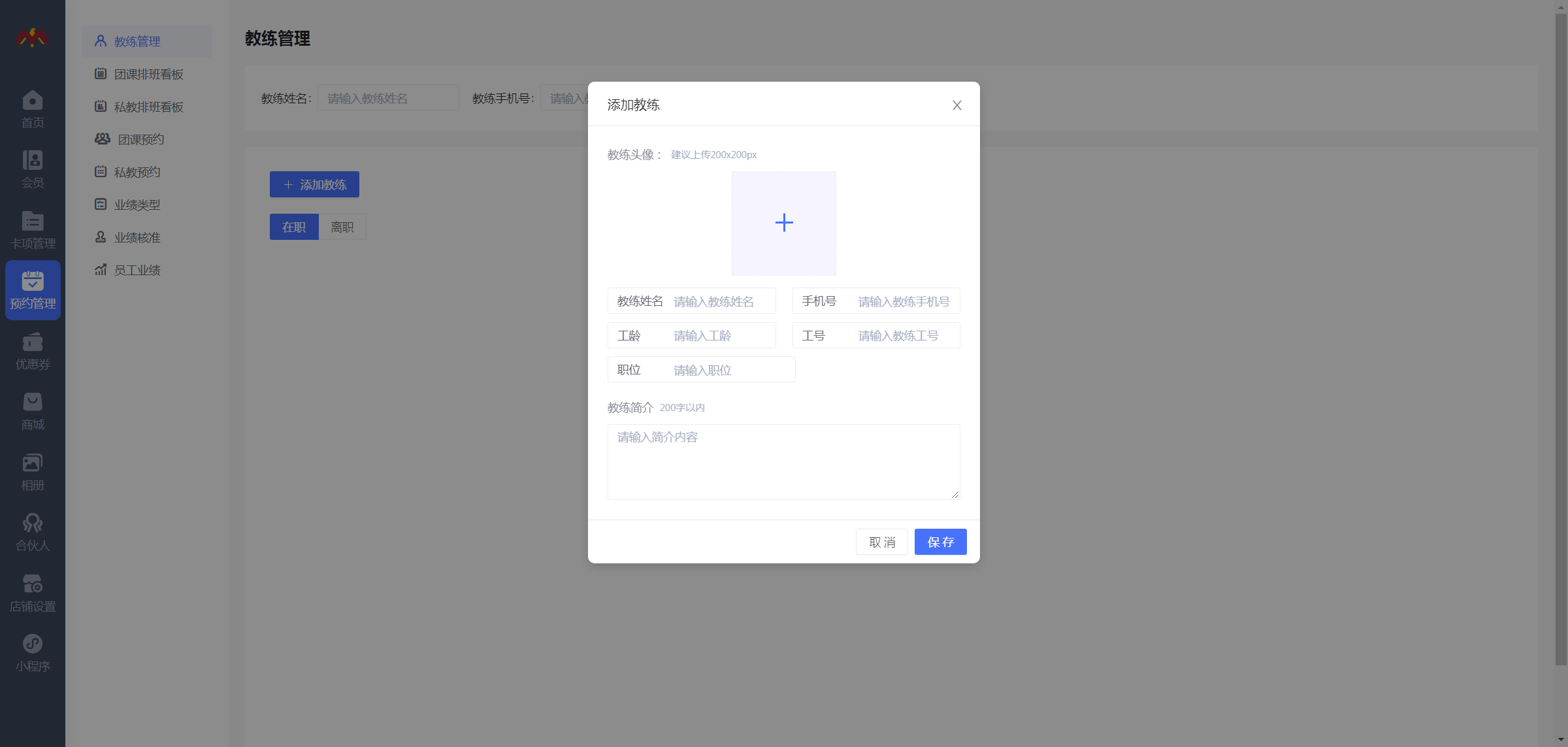Click the 添加教练 dialog title
Image resolution: width=1568 pixels, height=747 pixels.
pyautogui.click(x=633, y=105)
